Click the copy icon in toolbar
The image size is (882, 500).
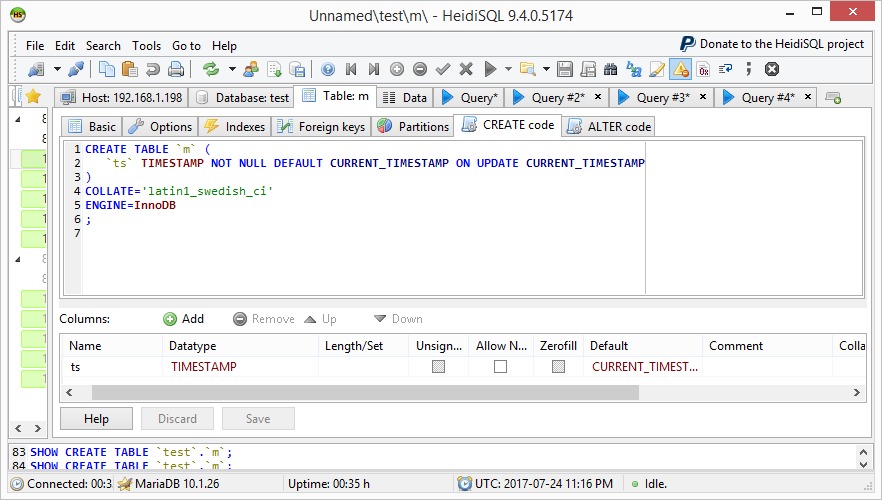point(105,69)
